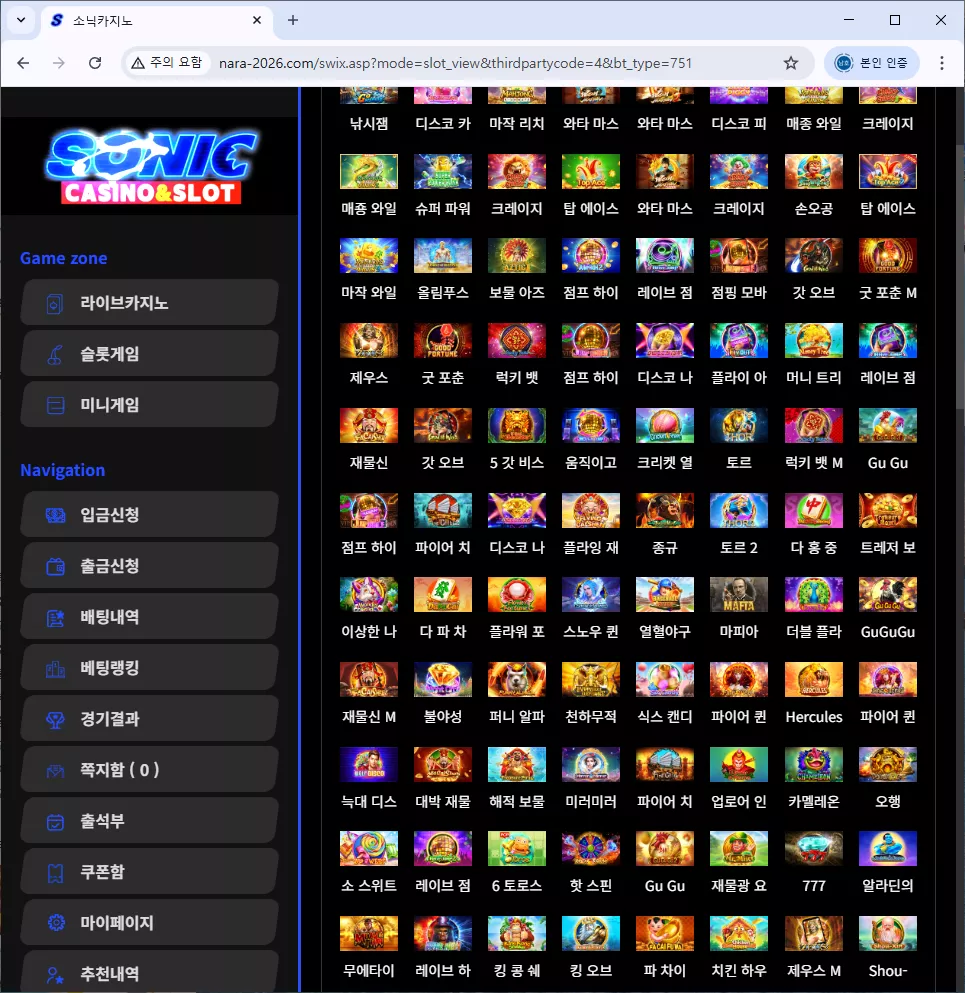The height and width of the screenshot is (993, 965).
Task: Click the 점핑 모바 game label
Action: pos(739,293)
